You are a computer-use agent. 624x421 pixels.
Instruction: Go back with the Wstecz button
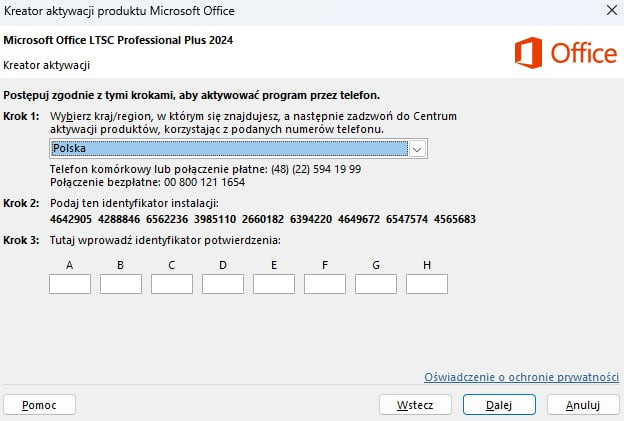pyautogui.click(x=415, y=405)
